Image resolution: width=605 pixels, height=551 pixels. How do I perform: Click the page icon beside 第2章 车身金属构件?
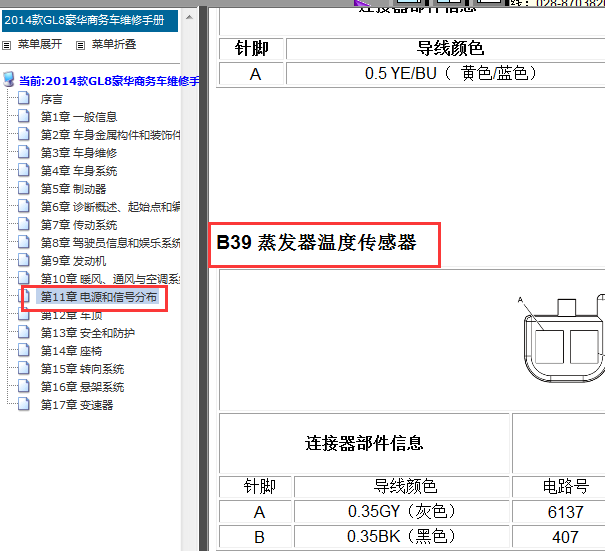[24, 134]
